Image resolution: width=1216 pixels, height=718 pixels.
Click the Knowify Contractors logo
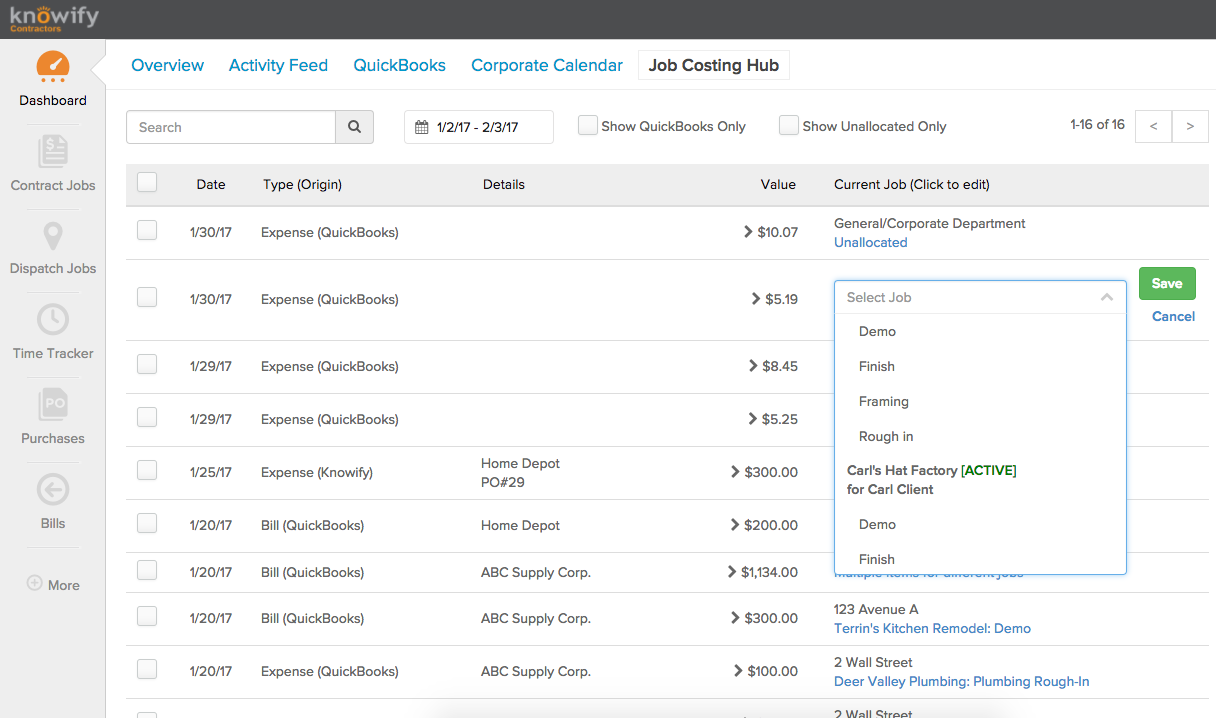coord(55,17)
